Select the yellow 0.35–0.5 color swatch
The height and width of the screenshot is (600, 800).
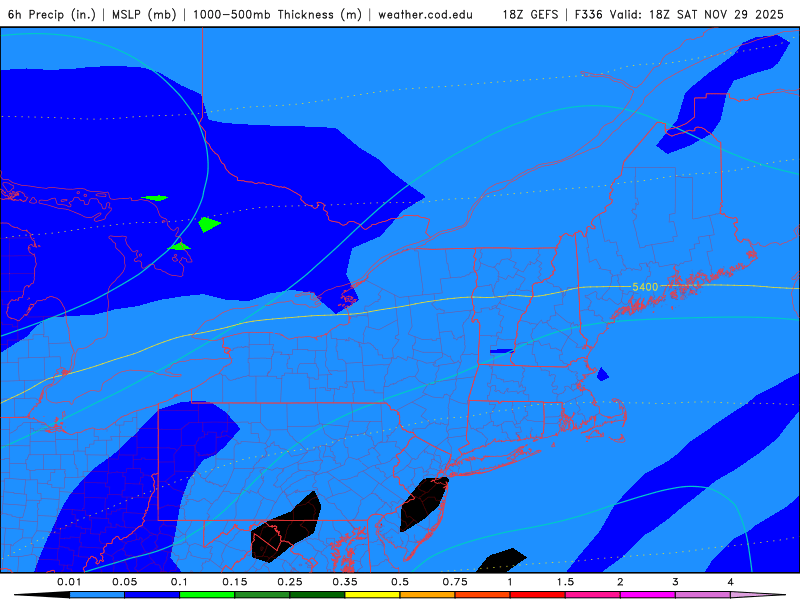(372, 595)
